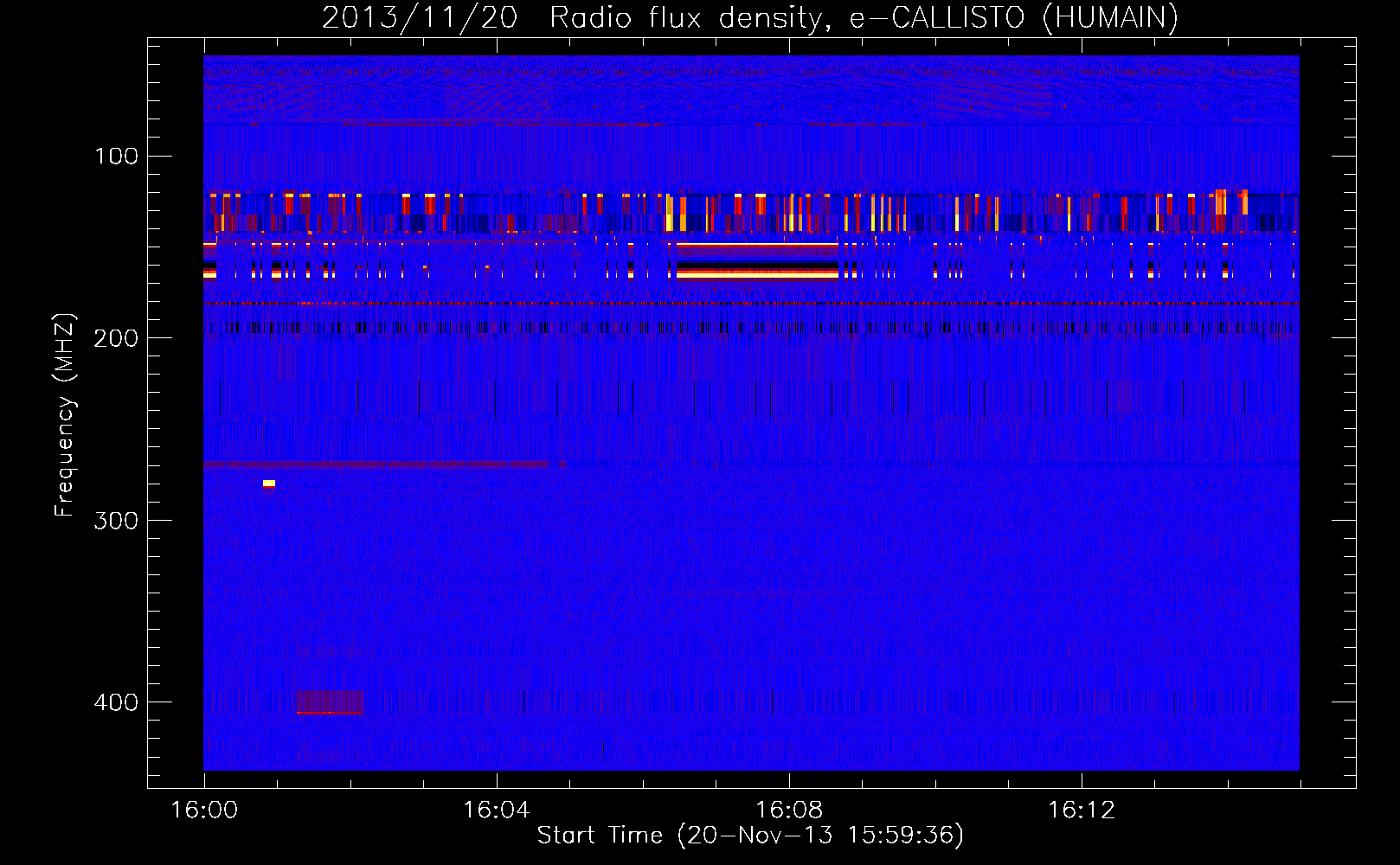
Task: Click the "Frequency (MHZ)" y-axis label
Action: pyautogui.click(x=65, y=415)
